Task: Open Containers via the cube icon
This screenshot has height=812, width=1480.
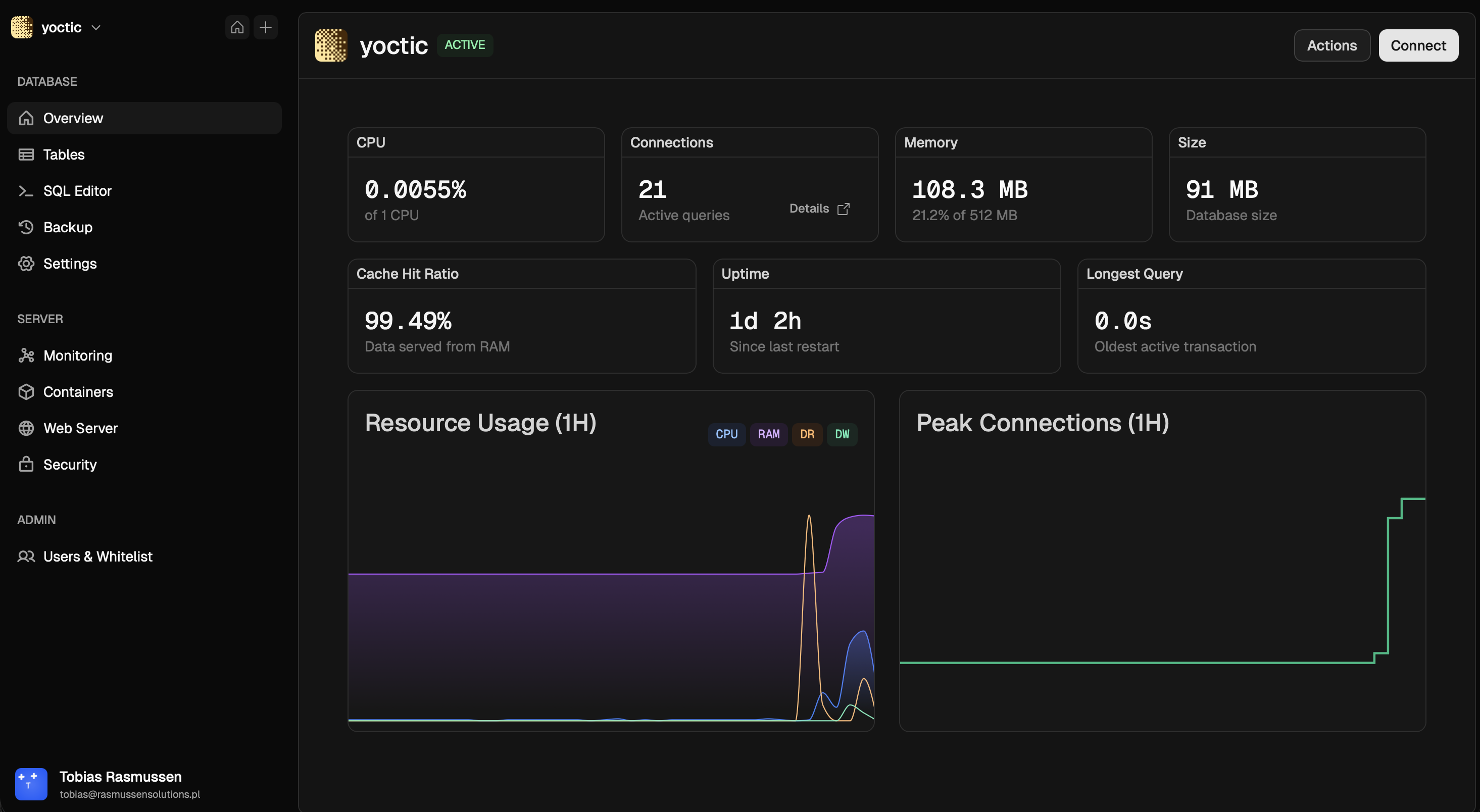Action: click(26, 392)
